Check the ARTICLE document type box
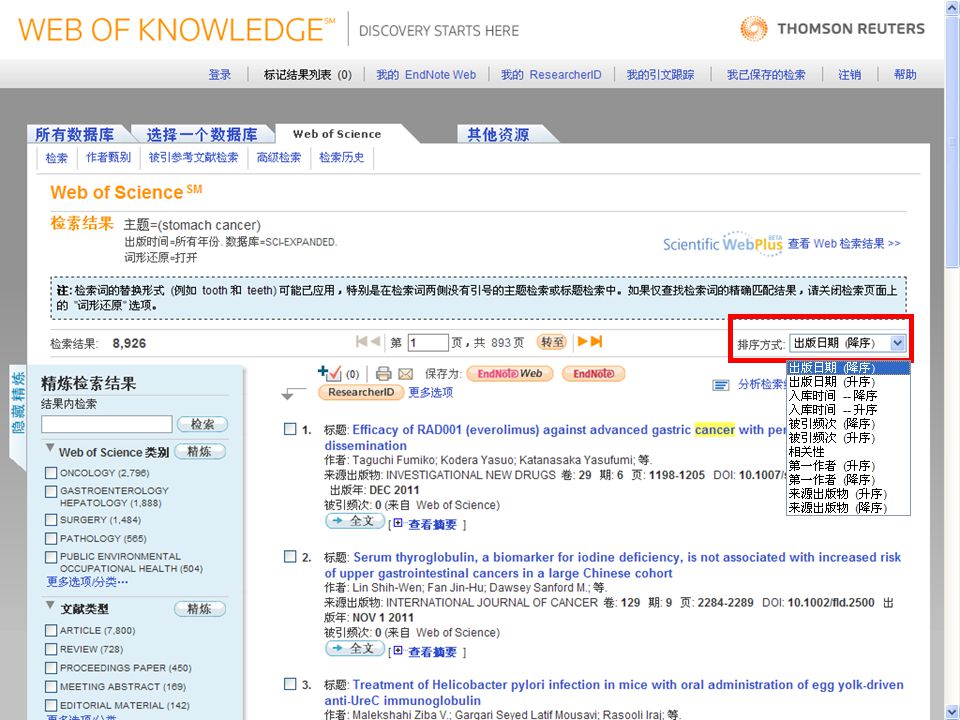The height and width of the screenshot is (720, 960). pos(51,630)
